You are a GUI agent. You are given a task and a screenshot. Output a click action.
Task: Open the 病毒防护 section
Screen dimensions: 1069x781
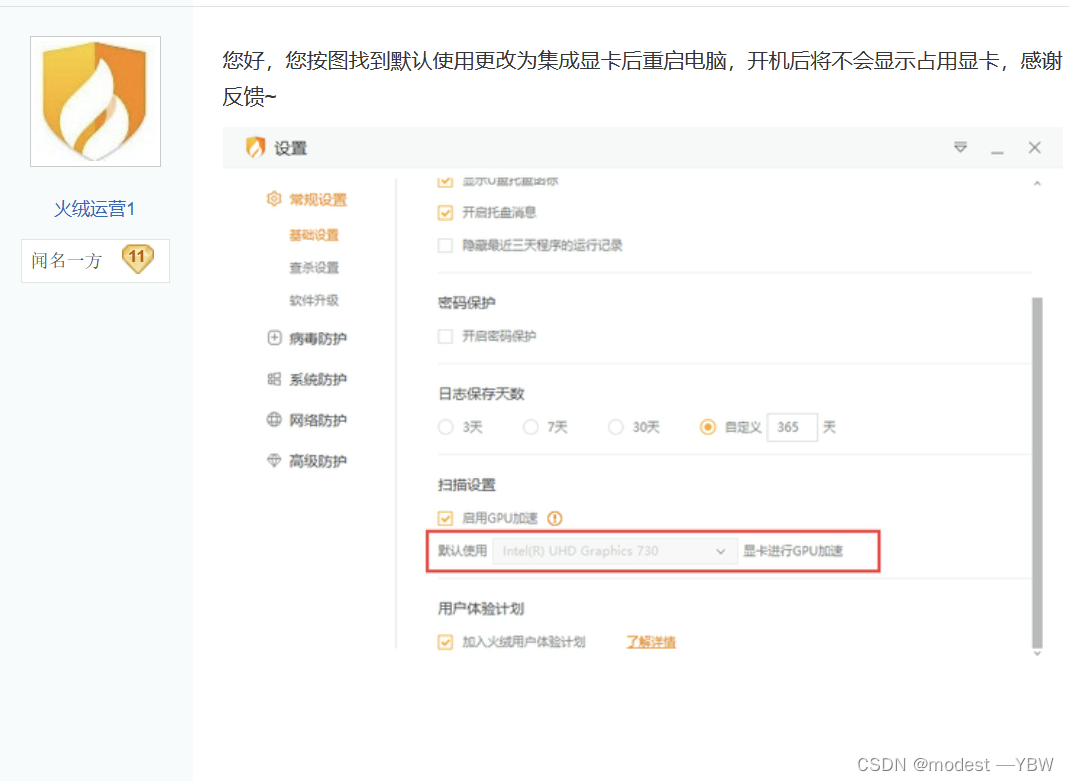coord(318,339)
